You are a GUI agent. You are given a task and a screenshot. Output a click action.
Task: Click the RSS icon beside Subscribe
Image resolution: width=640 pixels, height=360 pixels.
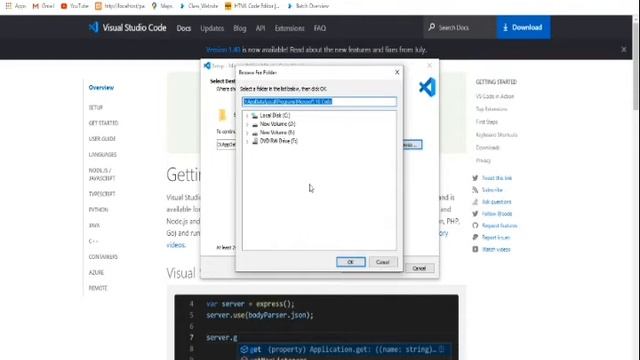(475, 190)
